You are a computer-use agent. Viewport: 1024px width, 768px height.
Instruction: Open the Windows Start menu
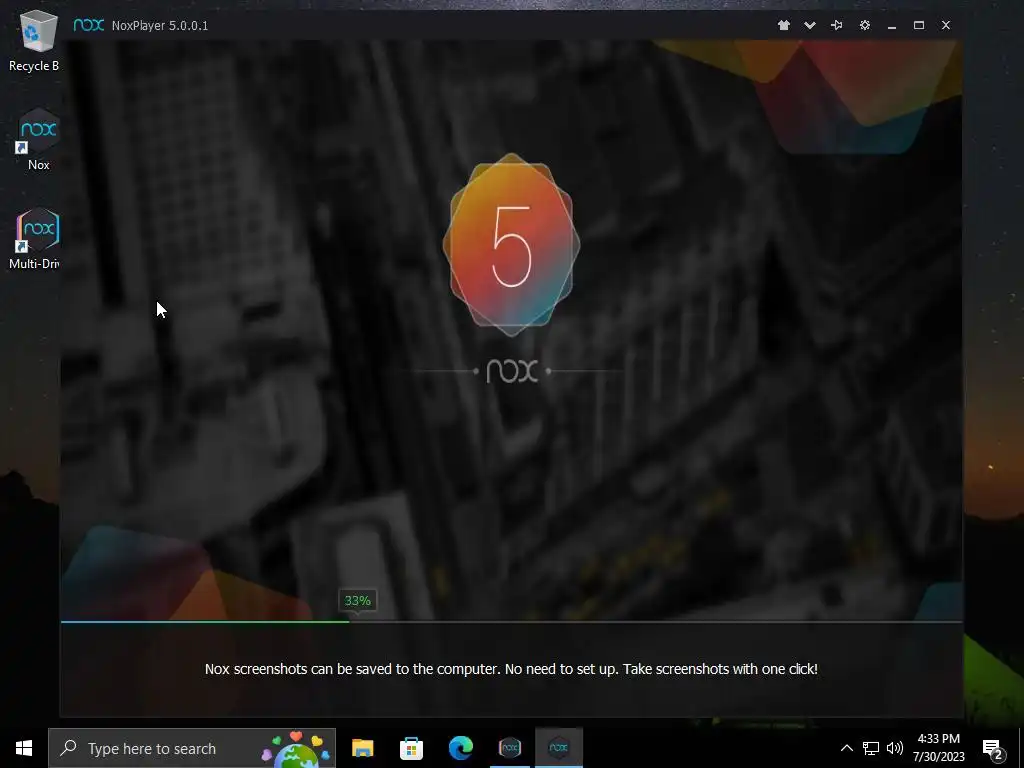(x=24, y=748)
